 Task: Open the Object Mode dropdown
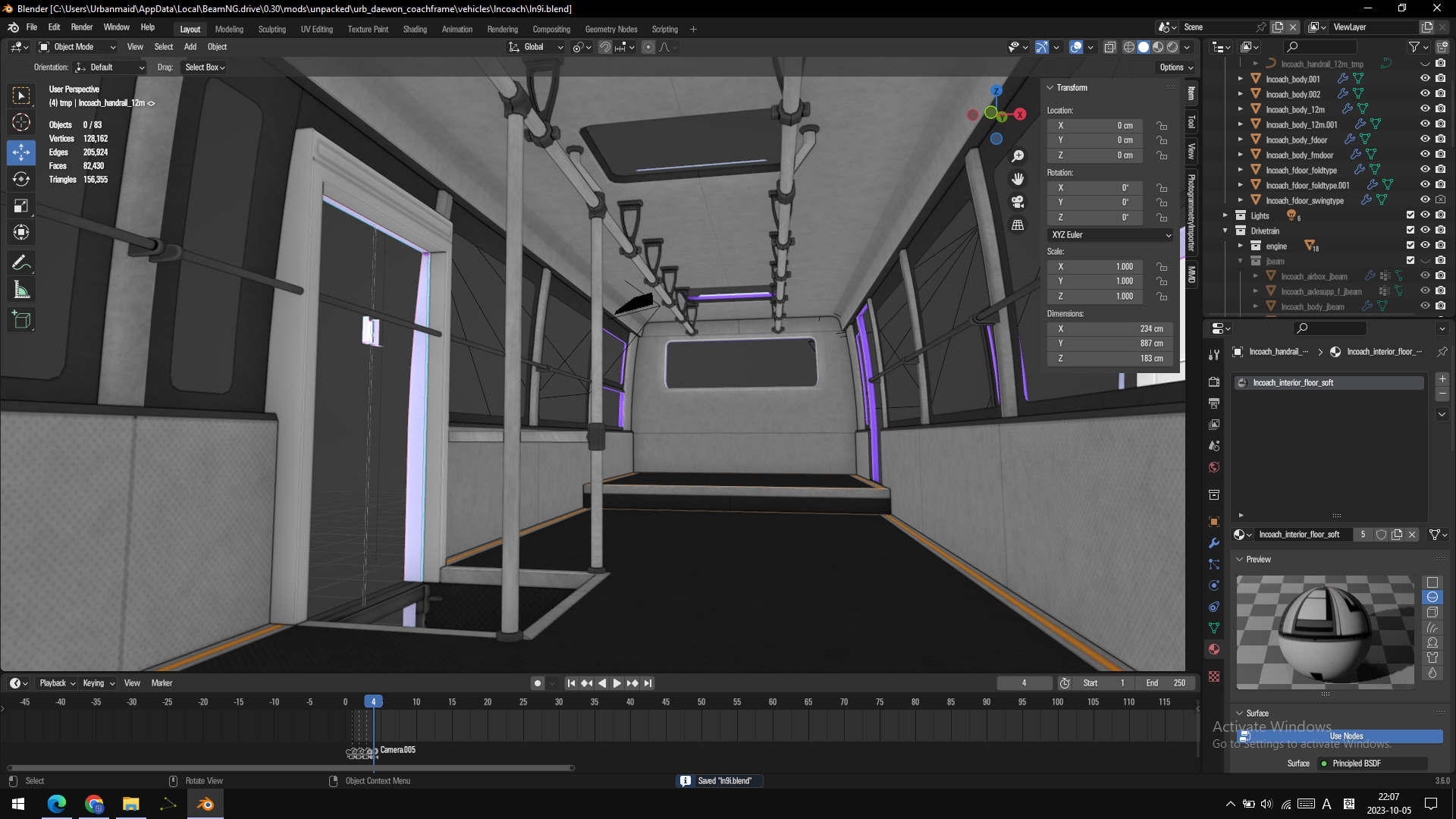(77, 47)
